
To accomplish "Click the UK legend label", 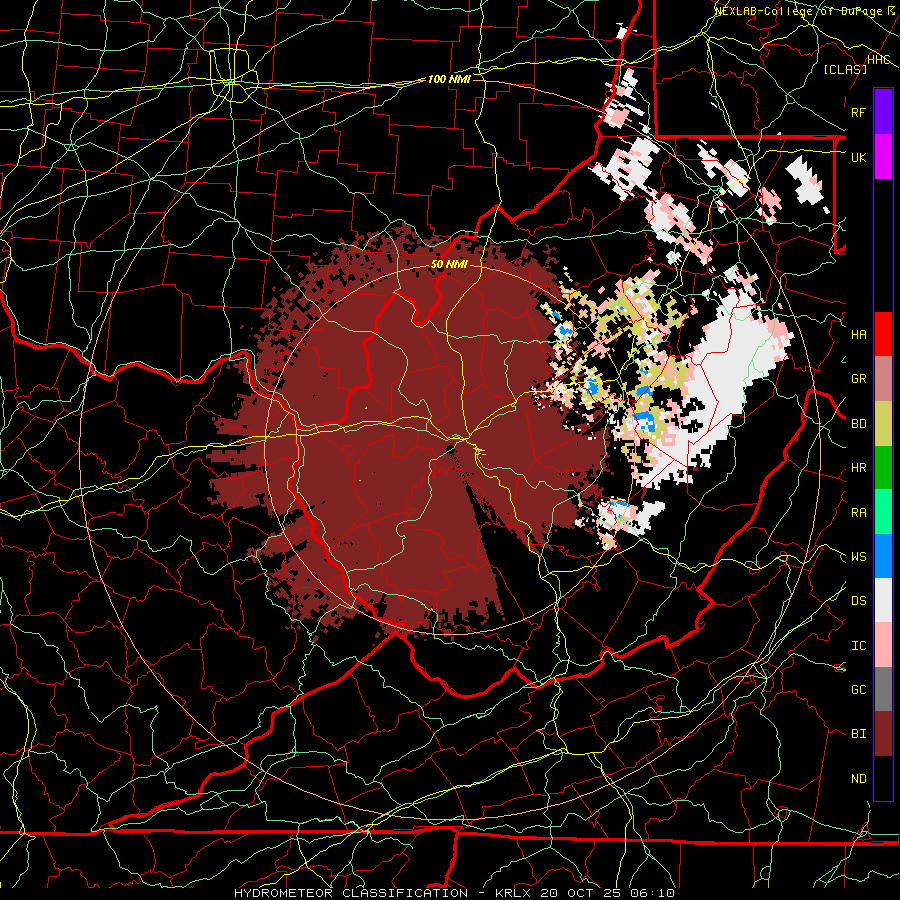I will pyautogui.click(x=858, y=157).
